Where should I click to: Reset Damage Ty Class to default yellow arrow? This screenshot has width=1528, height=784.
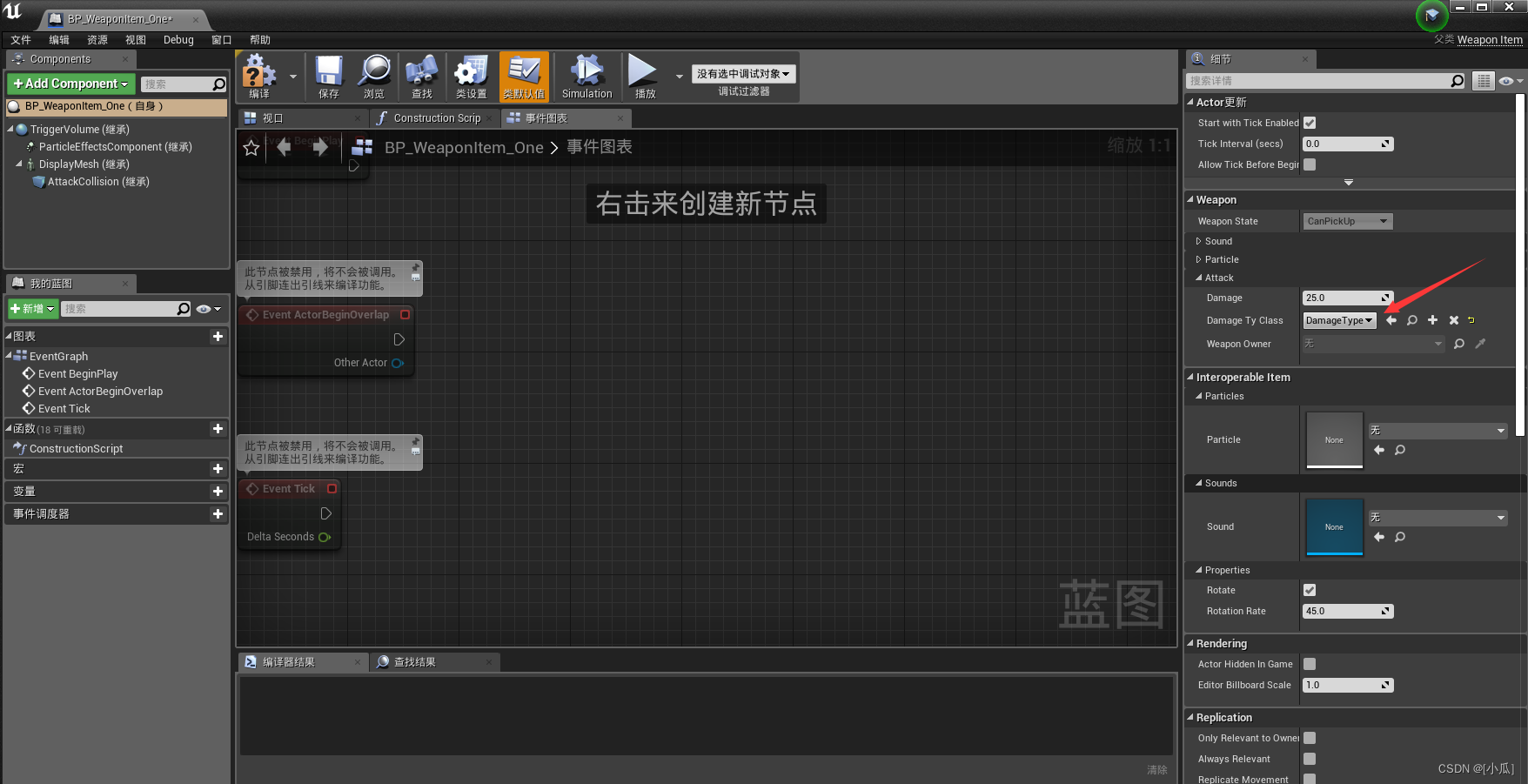coord(1471,320)
